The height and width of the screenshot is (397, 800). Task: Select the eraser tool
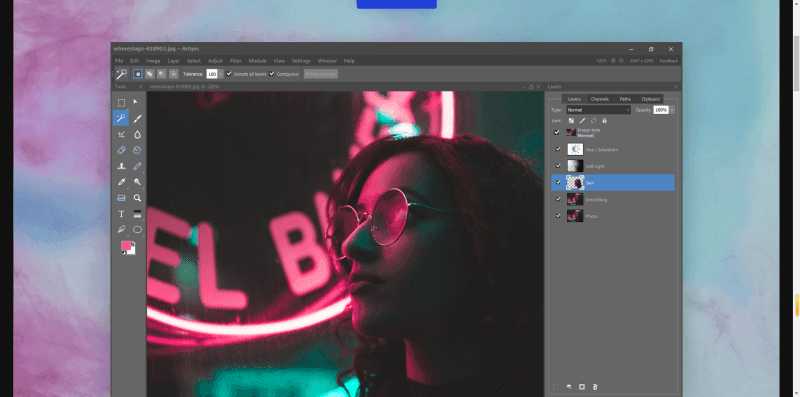click(x=121, y=151)
